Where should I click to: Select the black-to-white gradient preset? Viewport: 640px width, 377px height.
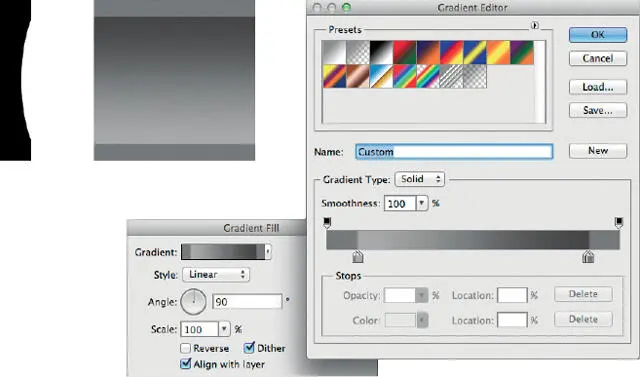point(381,52)
